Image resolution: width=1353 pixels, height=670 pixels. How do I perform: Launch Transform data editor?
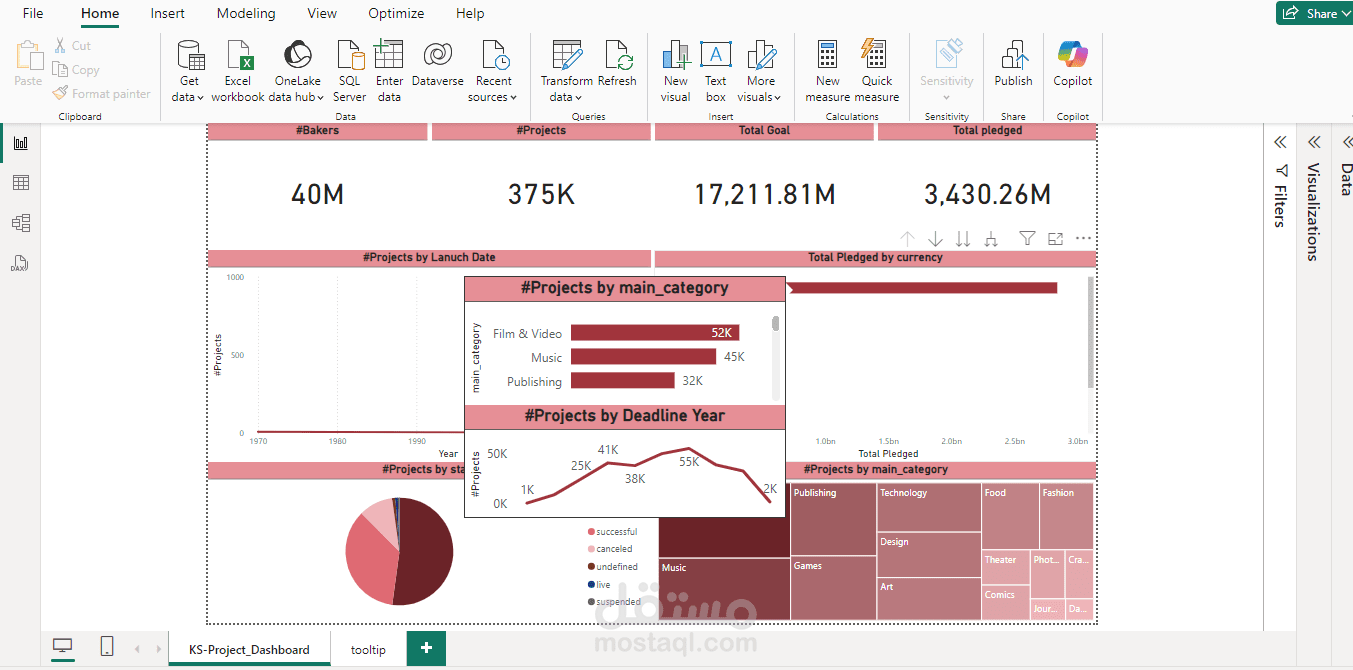[566, 71]
